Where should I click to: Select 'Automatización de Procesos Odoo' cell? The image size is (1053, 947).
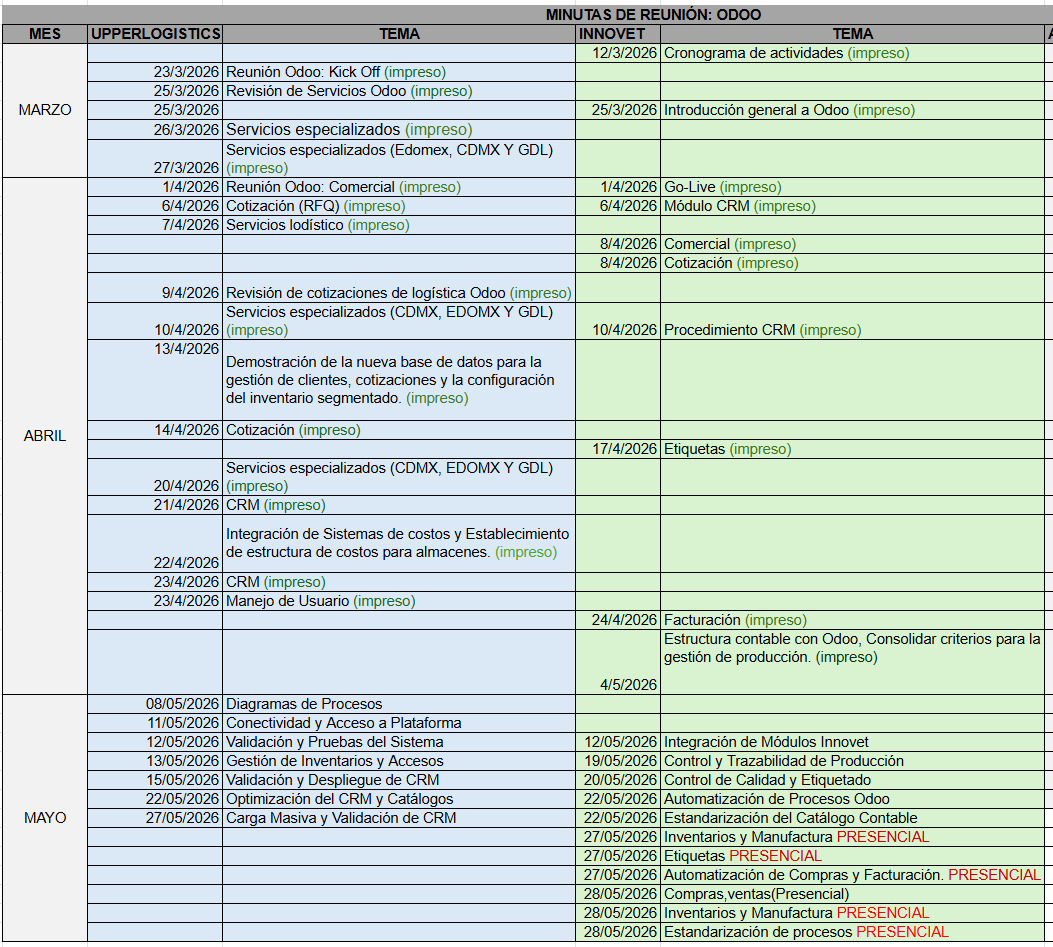[852, 799]
